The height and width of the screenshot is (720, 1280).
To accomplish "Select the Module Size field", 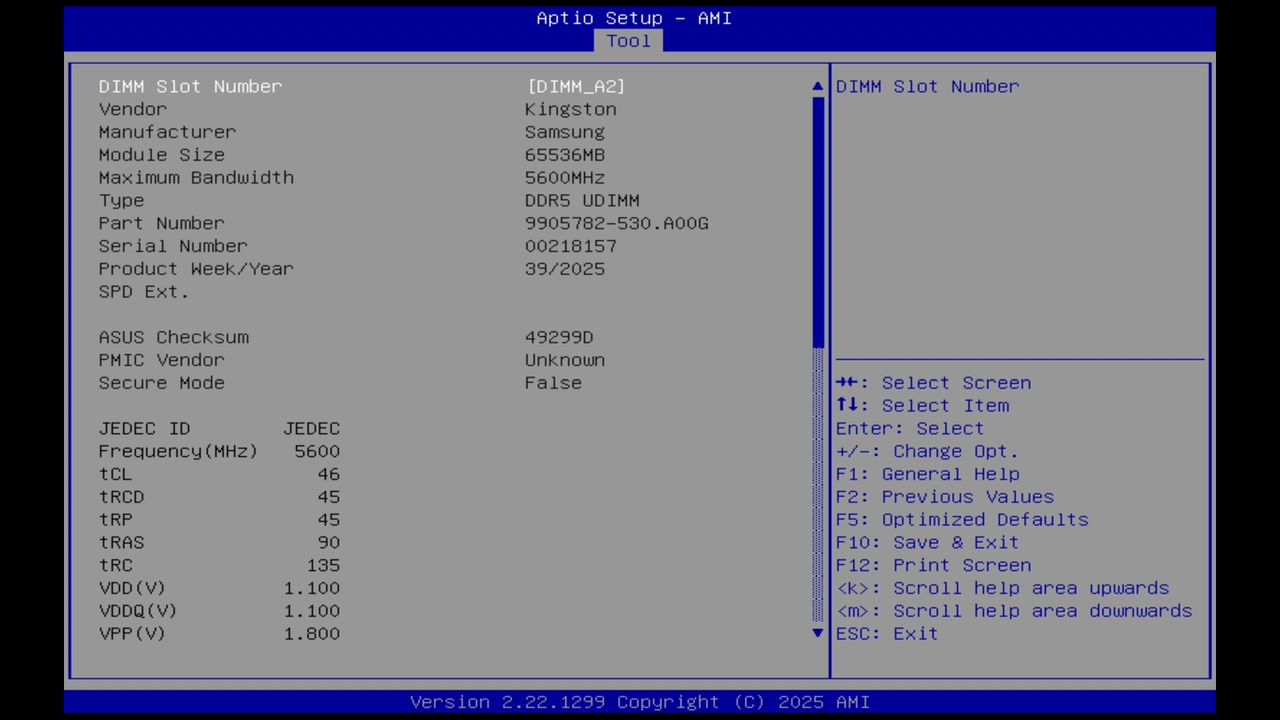I will click(161, 154).
